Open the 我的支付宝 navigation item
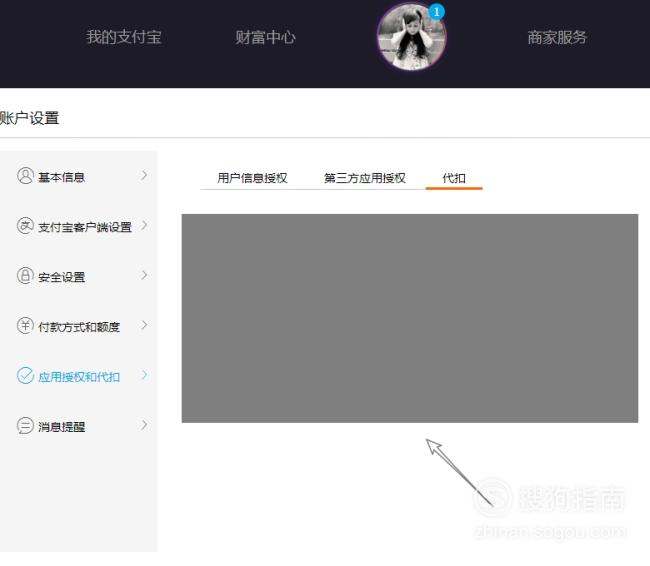 pyautogui.click(x=124, y=37)
